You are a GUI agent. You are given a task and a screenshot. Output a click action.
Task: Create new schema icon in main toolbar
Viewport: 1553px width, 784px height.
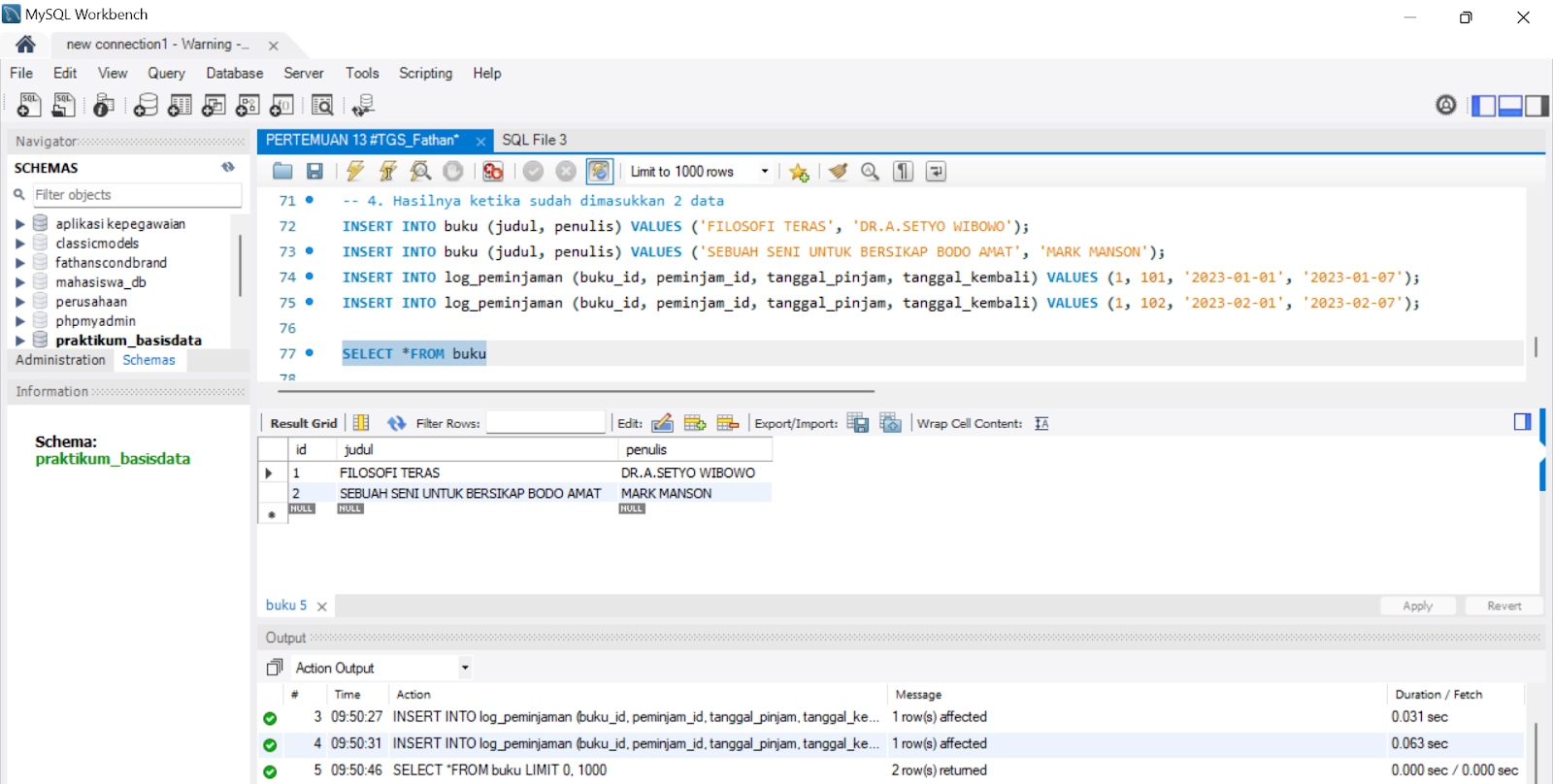coord(146,105)
